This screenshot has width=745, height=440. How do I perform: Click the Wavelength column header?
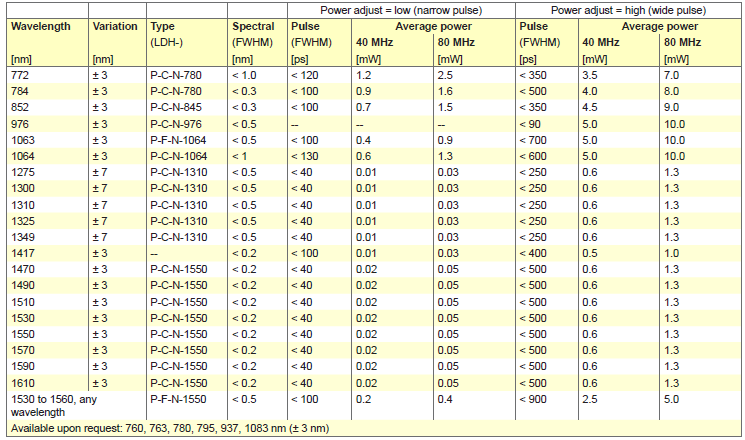40,26
